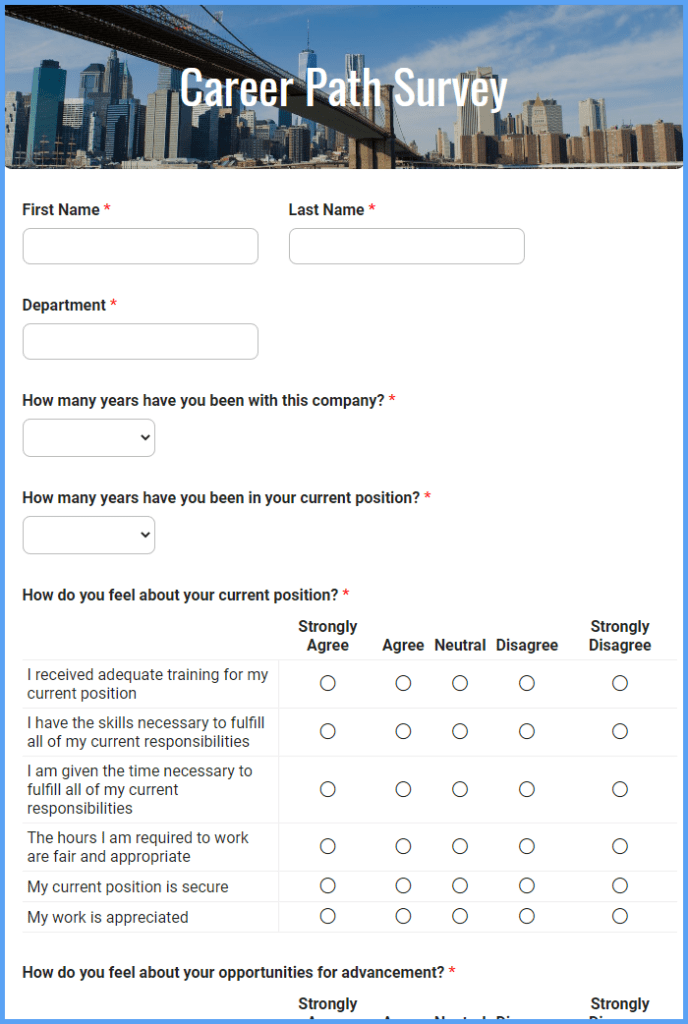The image size is (688, 1024).
Task: Select Strongly Disagree for my work is appreciated
Action: click(619, 916)
